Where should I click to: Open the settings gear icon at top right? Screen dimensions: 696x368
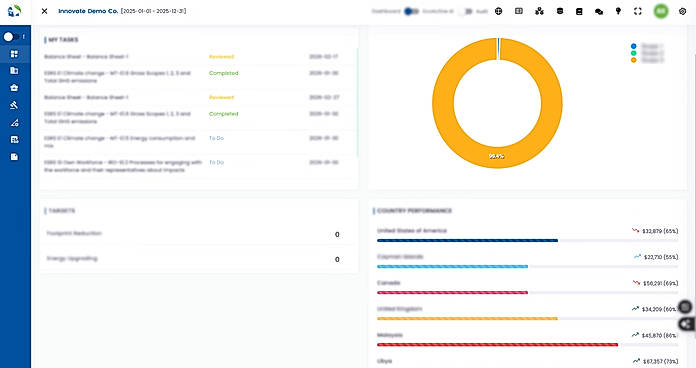click(x=683, y=11)
